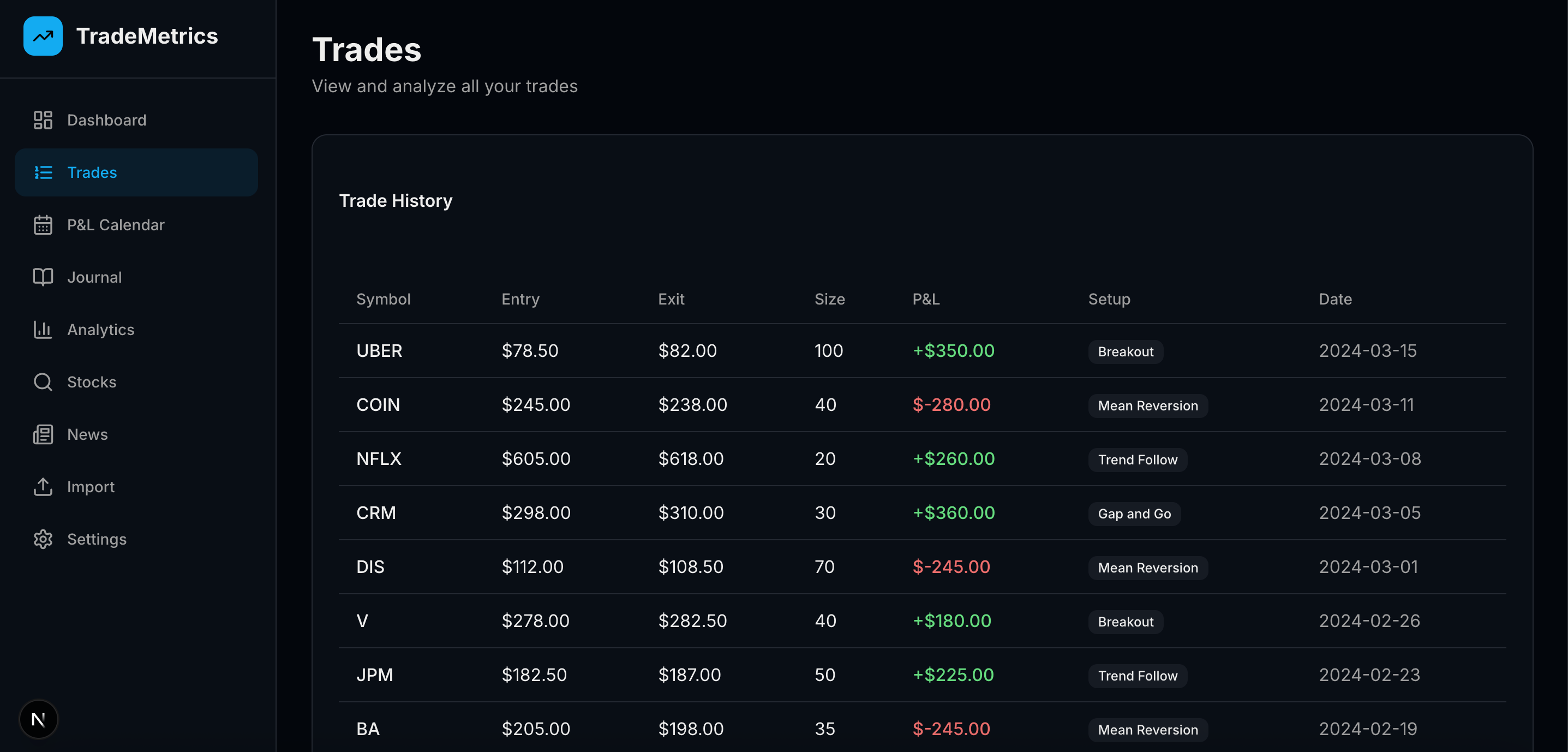Open the Journal using the book icon
Viewport: 1568px width, 752px height.
point(43,277)
